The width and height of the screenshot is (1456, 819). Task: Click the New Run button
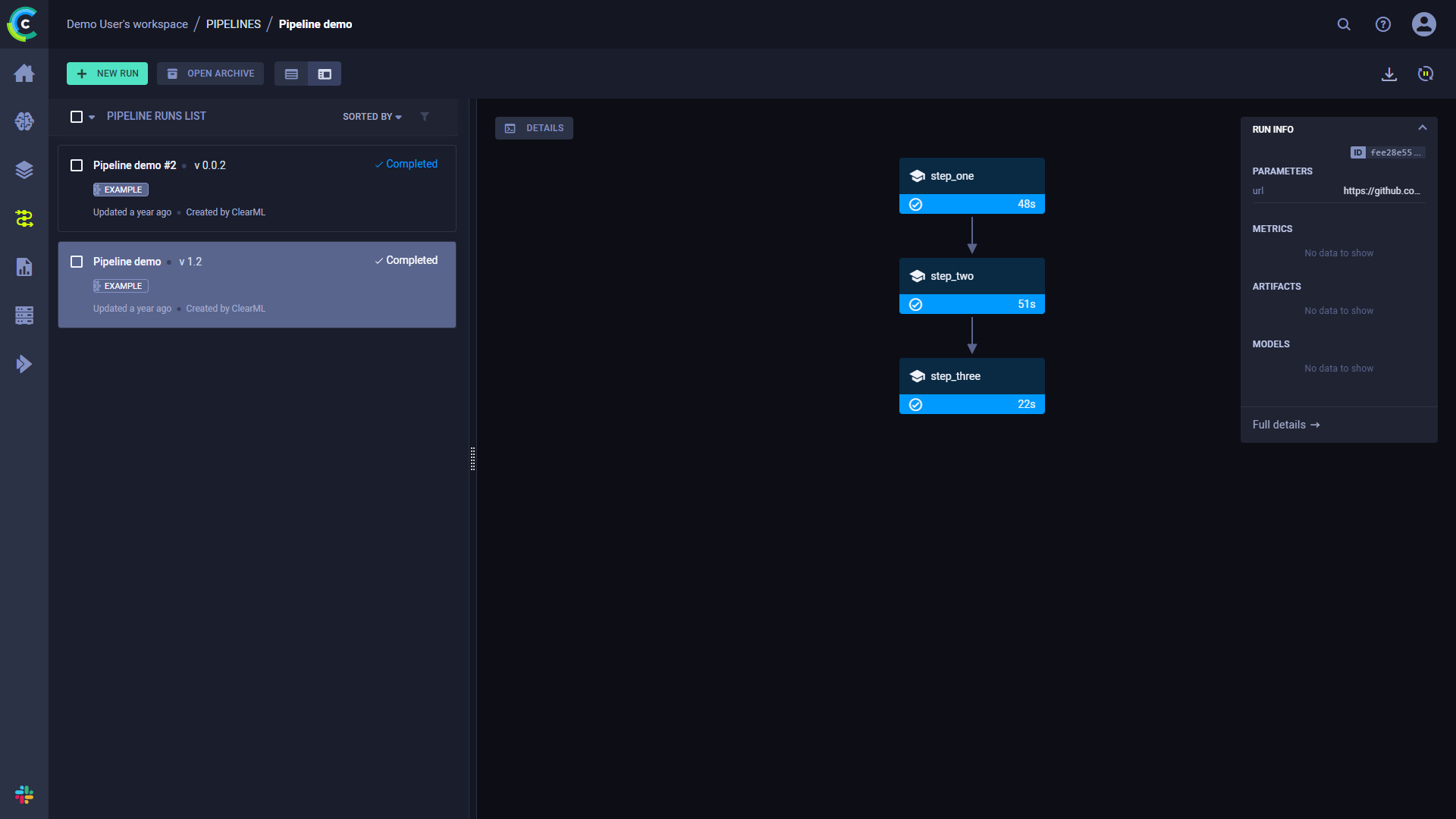[107, 74]
